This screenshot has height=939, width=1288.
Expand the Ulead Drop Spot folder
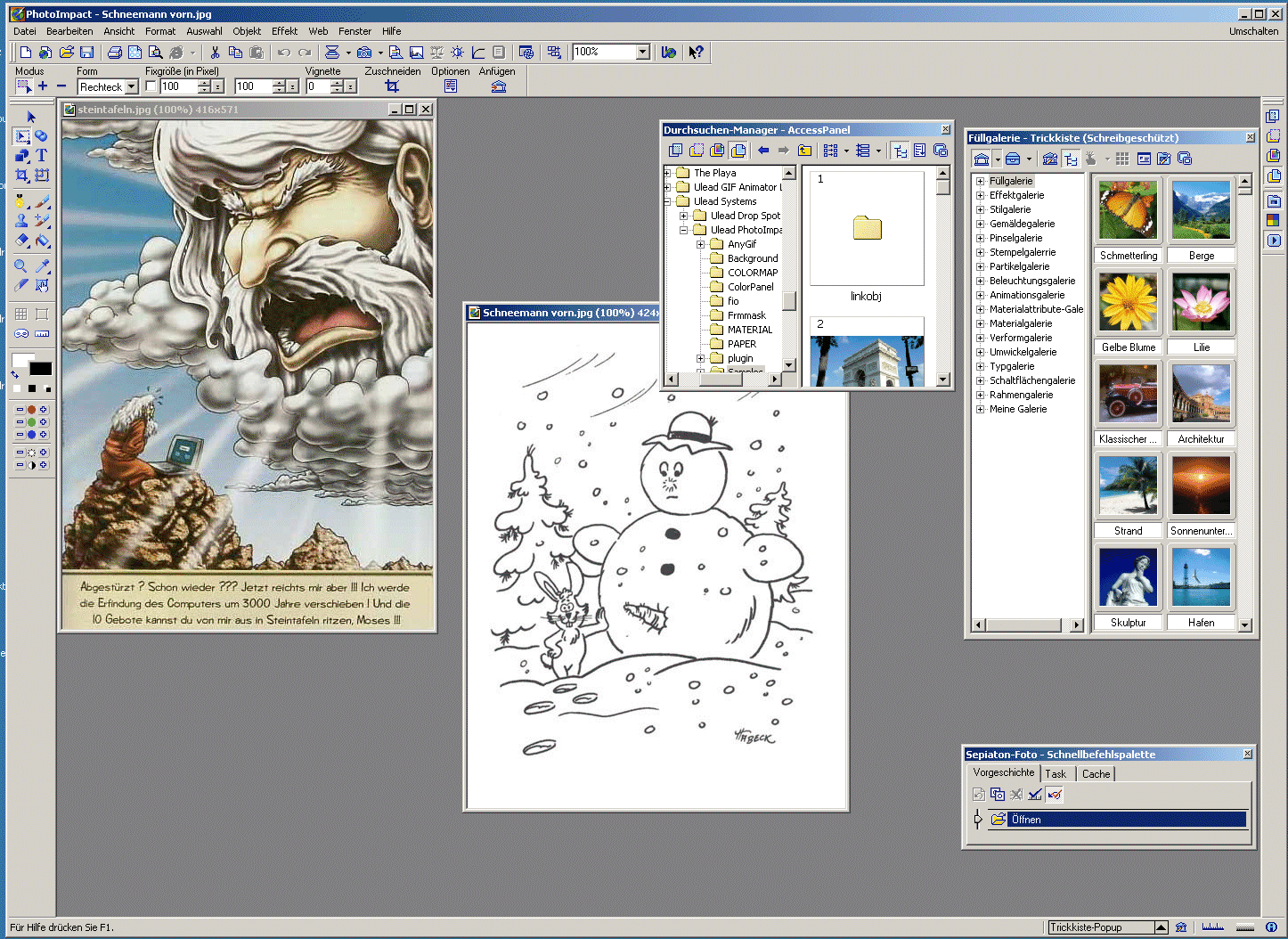[683, 216]
